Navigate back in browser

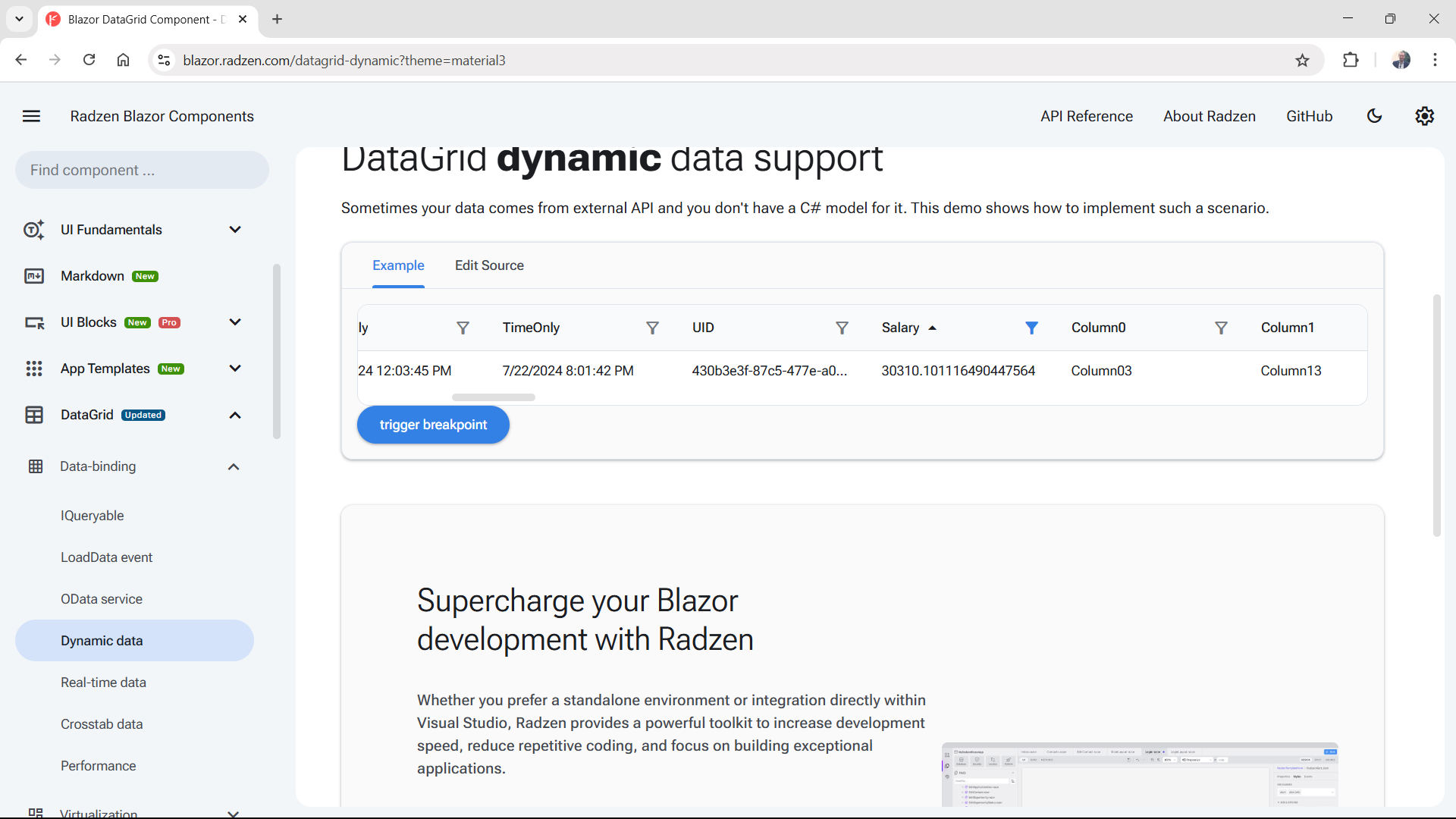pyautogui.click(x=21, y=60)
